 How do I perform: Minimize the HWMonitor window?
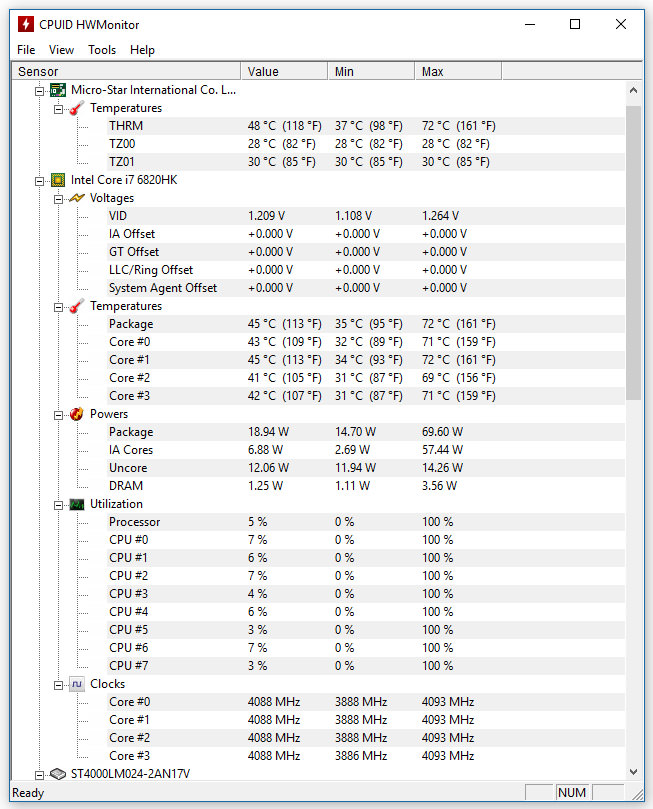[530, 24]
